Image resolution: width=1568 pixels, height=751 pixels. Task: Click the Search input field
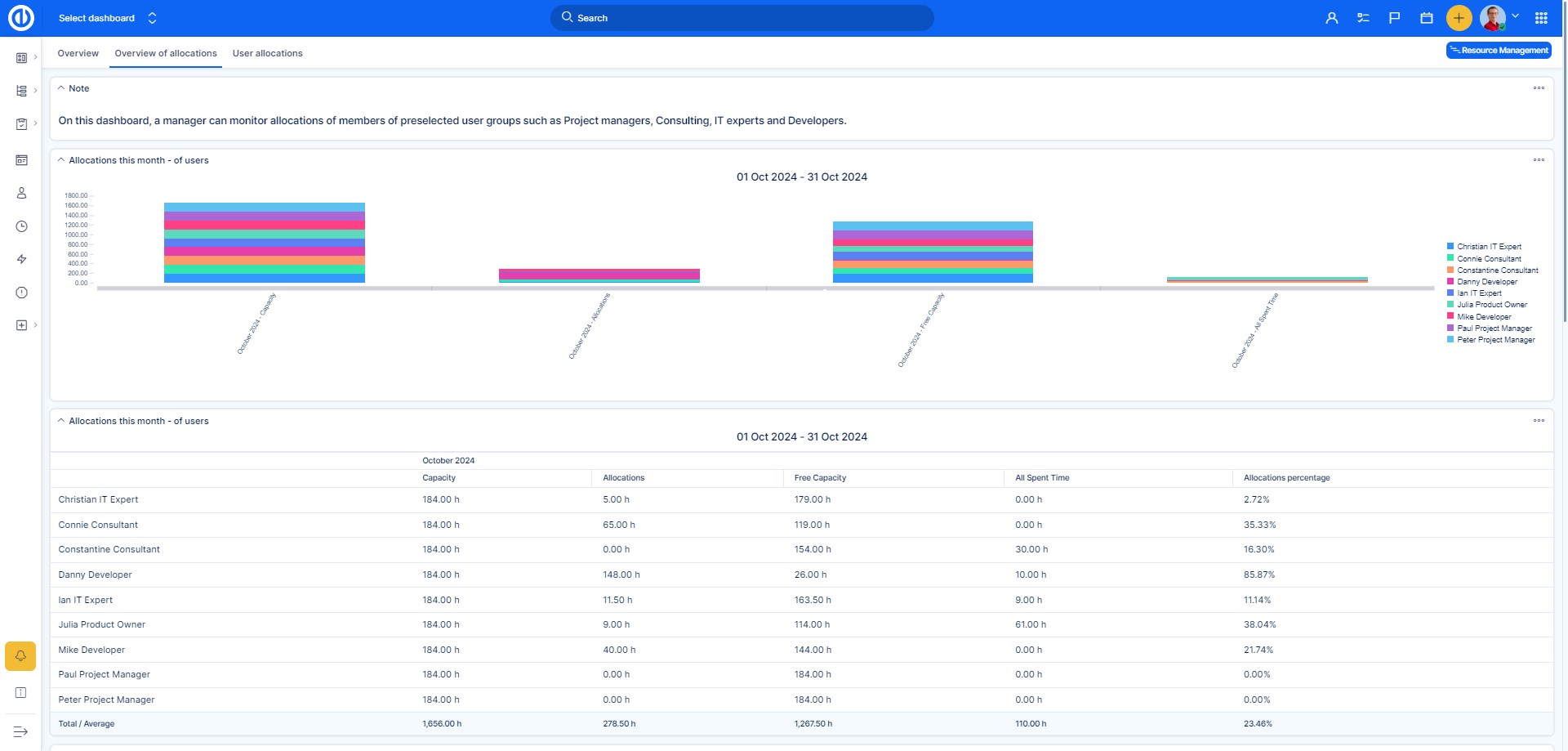point(742,18)
